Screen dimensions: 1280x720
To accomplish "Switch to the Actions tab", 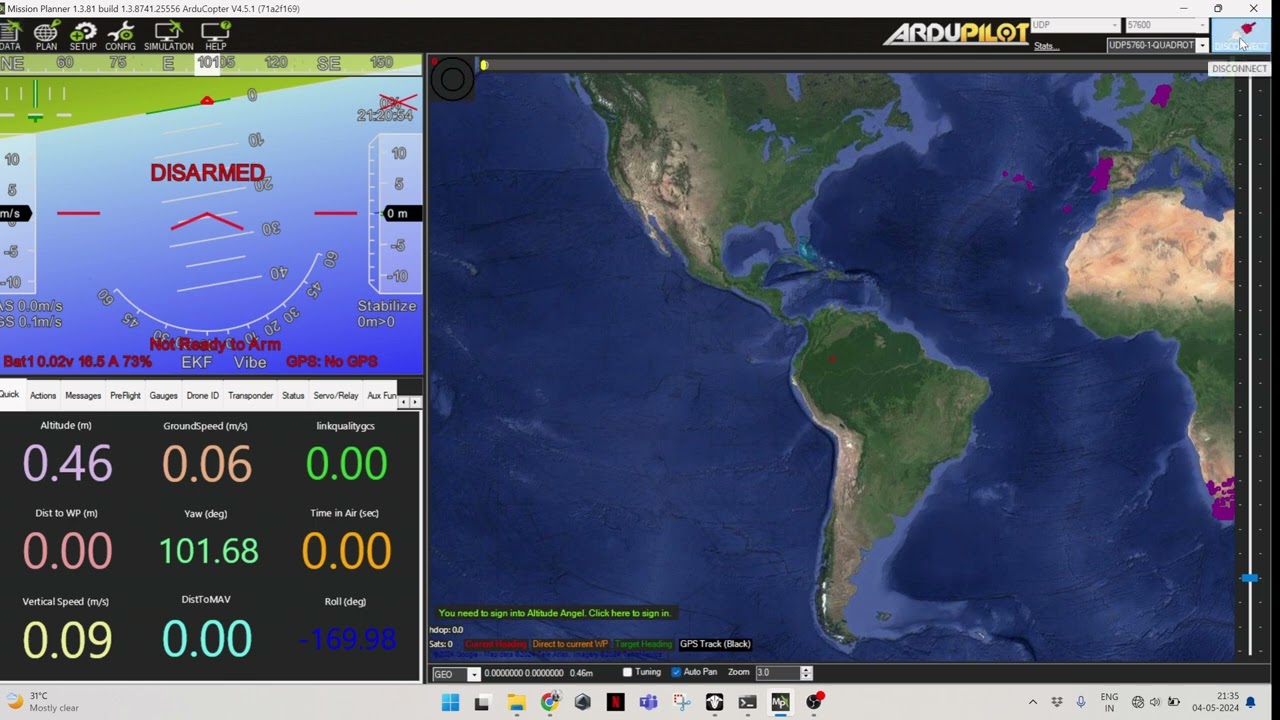I will coord(43,396).
